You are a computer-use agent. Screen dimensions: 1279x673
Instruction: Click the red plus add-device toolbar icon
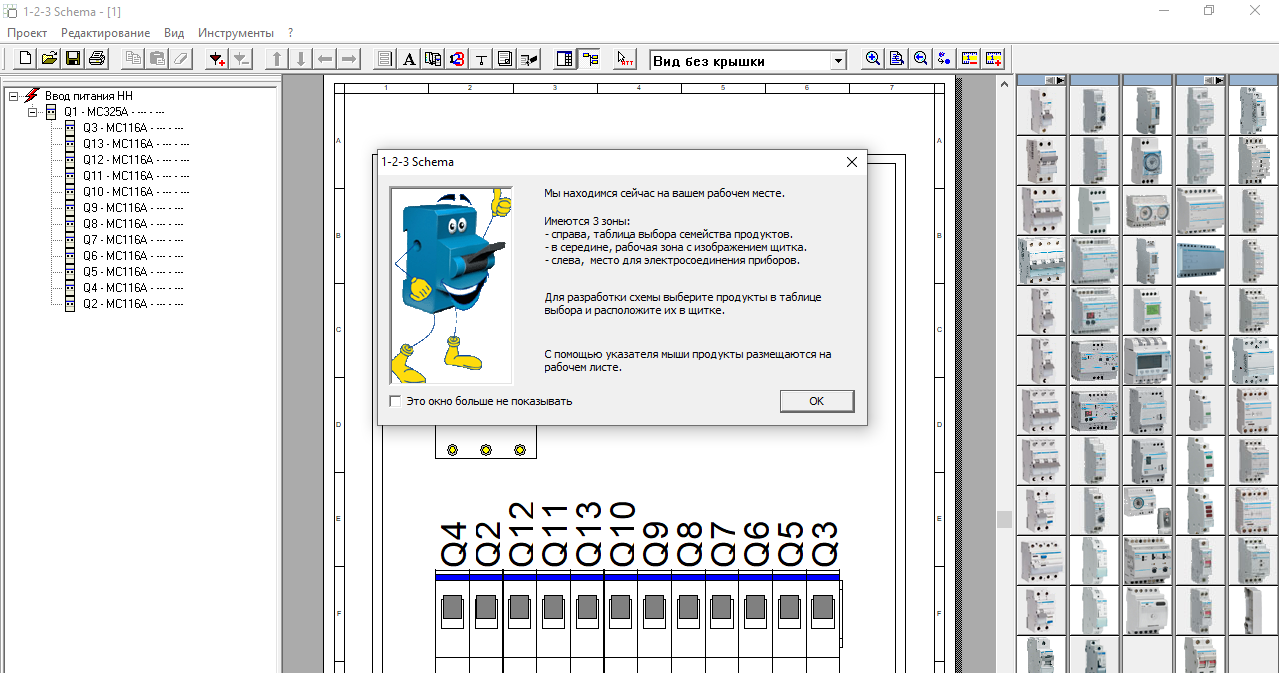pos(217,59)
